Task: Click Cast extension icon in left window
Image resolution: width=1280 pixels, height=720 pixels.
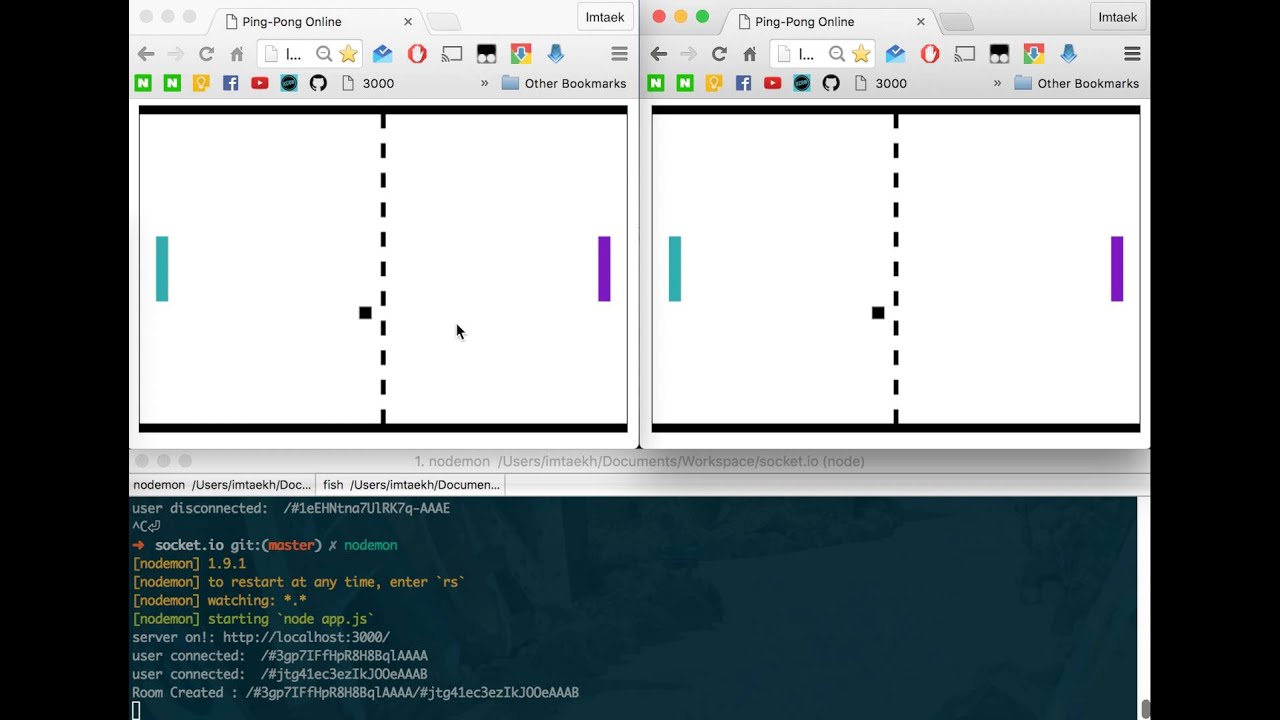Action: tap(452, 54)
